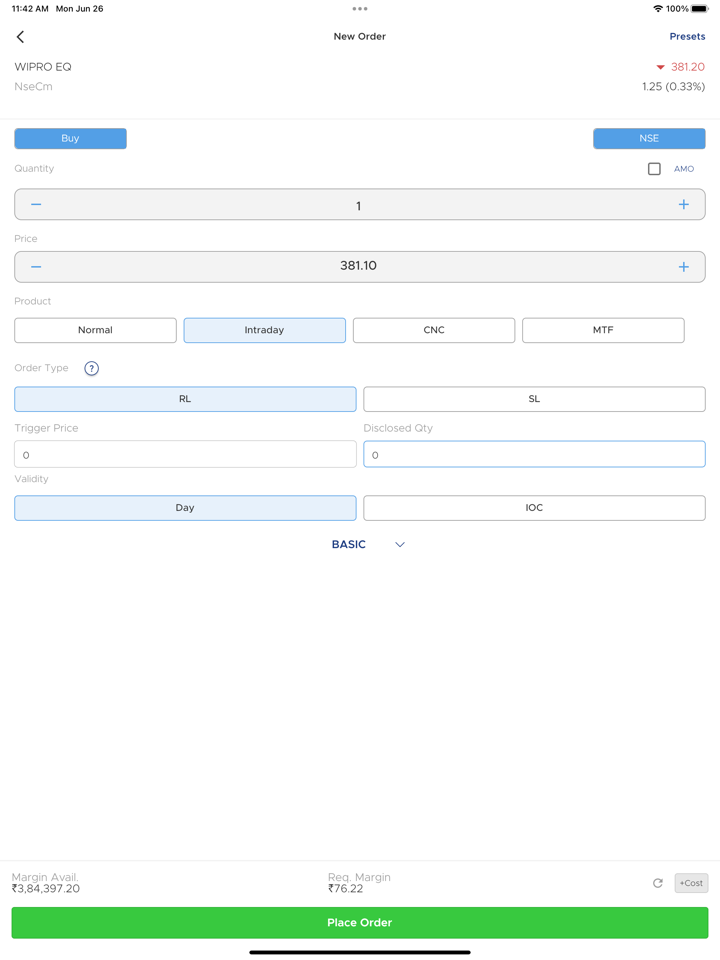Image resolution: width=720 pixels, height=960 pixels.
Task: Toggle the Buy order side
Action: pos(70,139)
